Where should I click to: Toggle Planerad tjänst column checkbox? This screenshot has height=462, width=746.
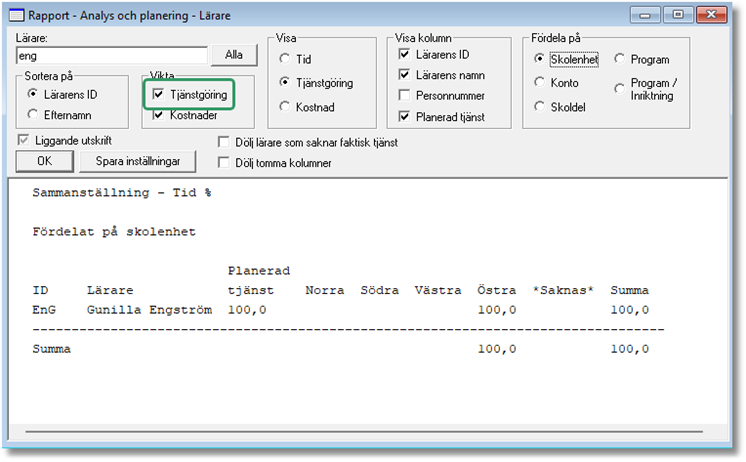[404, 117]
